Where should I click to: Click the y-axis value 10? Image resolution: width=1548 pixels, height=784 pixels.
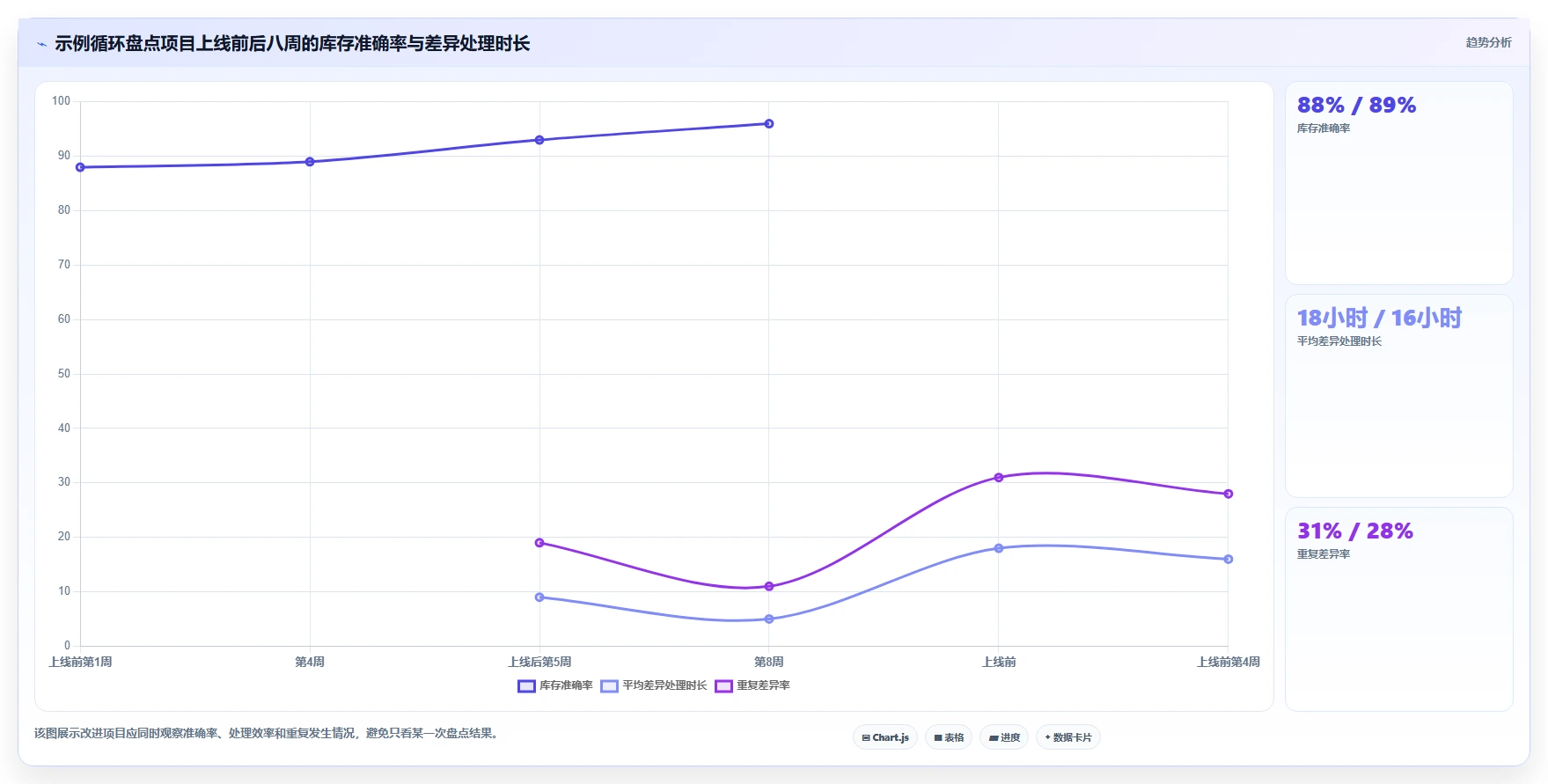tap(64, 591)
